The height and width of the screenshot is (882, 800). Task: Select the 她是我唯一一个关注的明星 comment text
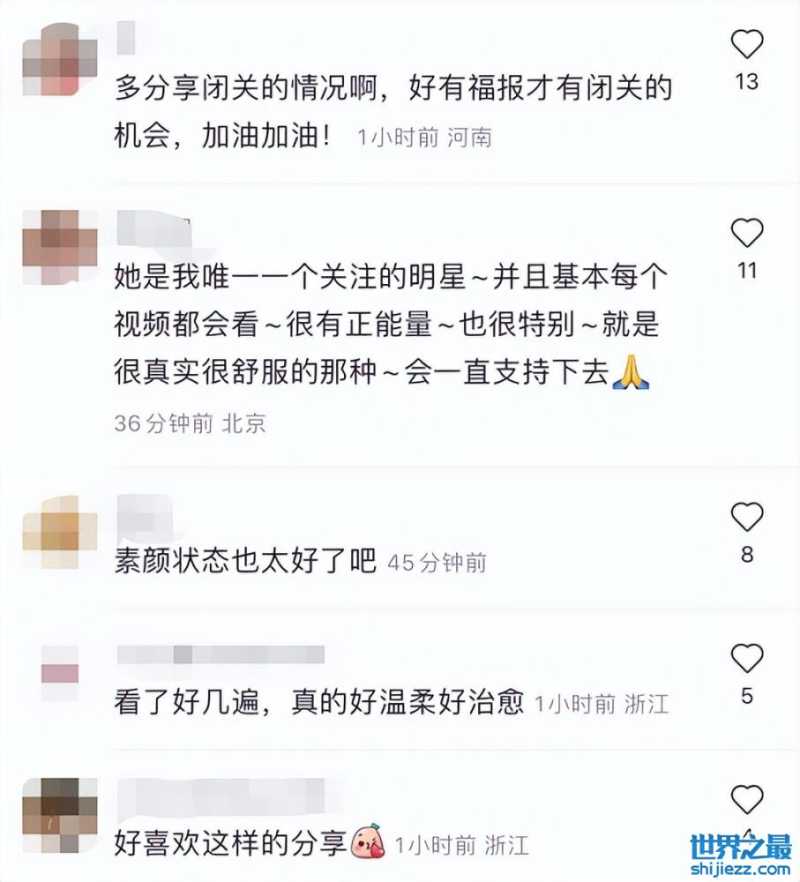[x=390, y=324]
